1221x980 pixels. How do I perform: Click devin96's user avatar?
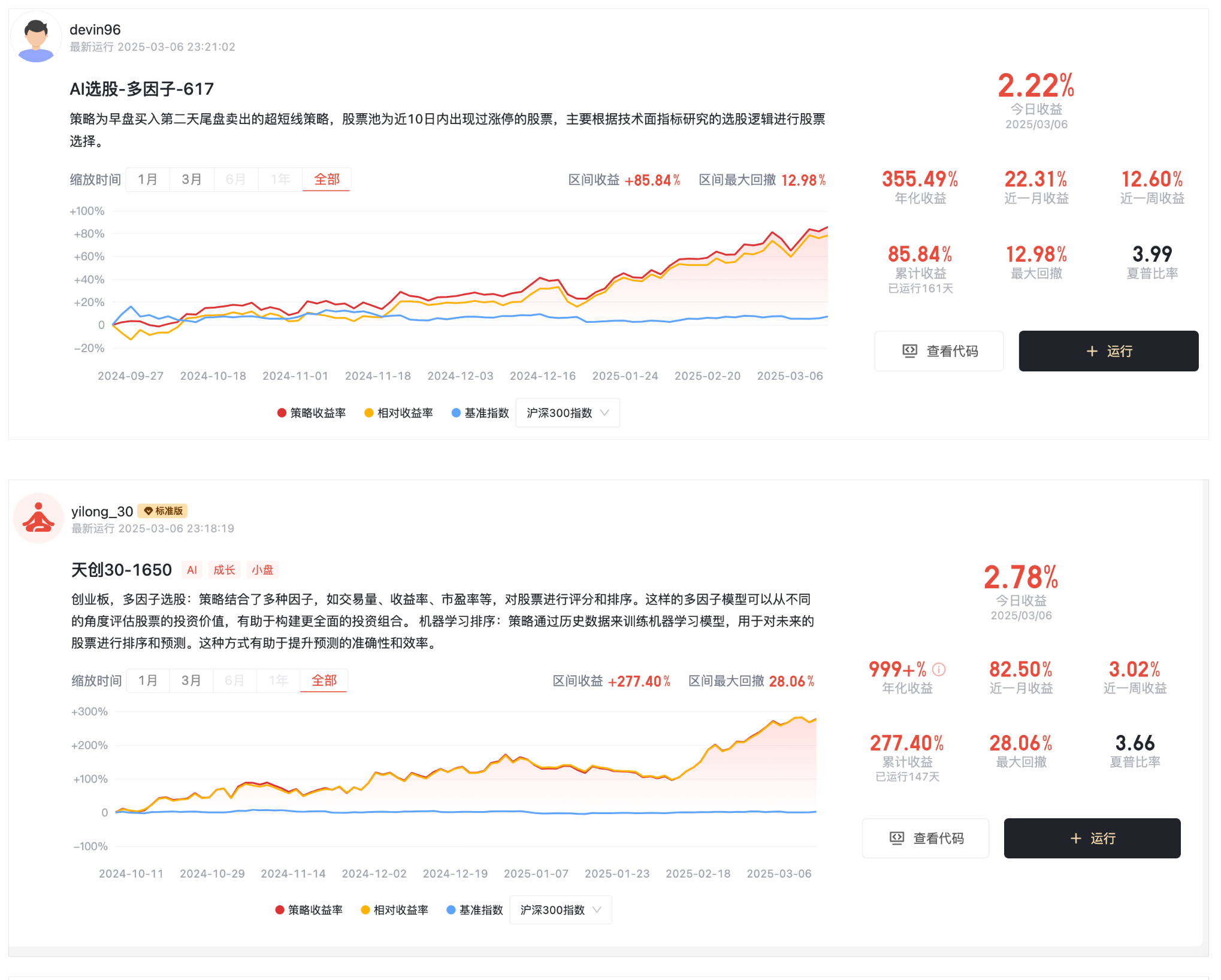coord(36,37)
